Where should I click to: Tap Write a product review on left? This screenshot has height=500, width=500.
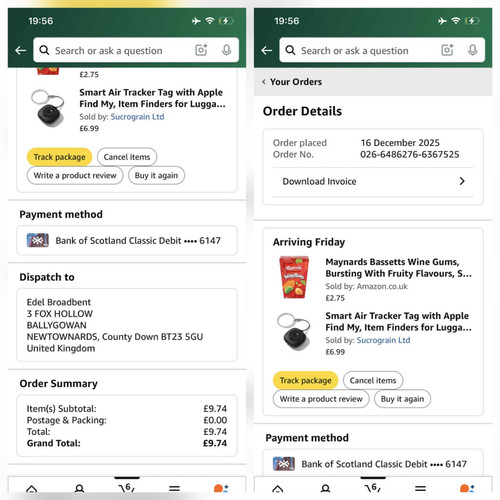75,175
